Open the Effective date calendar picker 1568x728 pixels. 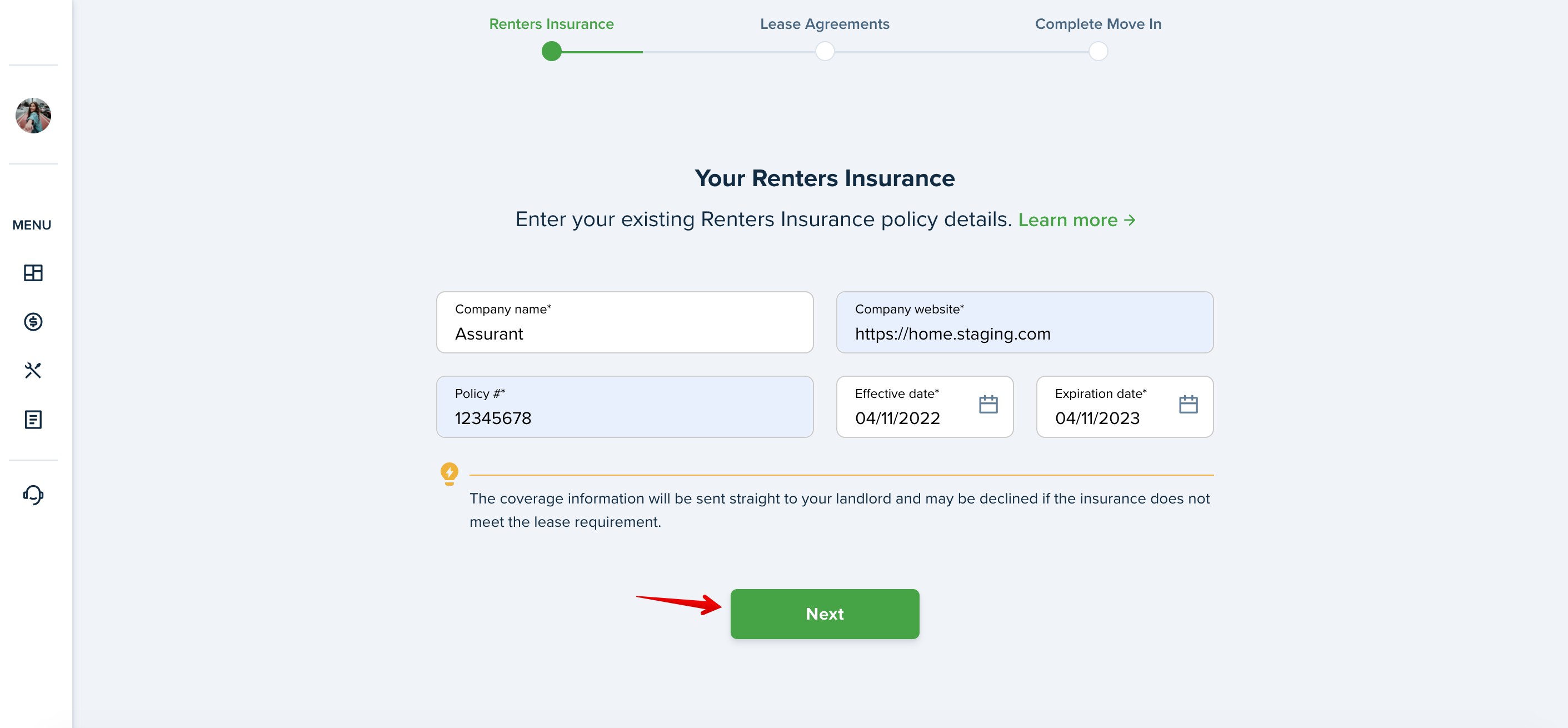988,404
